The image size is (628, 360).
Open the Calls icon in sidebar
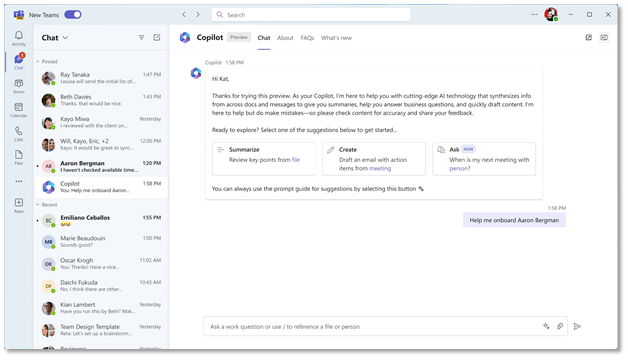(x=18, y=133)
